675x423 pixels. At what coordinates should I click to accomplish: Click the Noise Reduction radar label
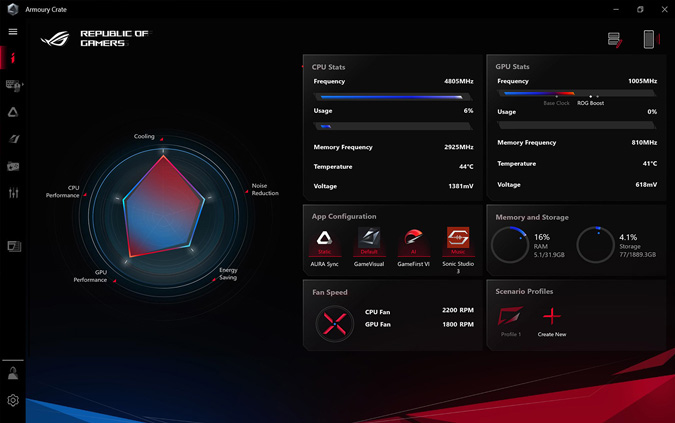[265, 189]
